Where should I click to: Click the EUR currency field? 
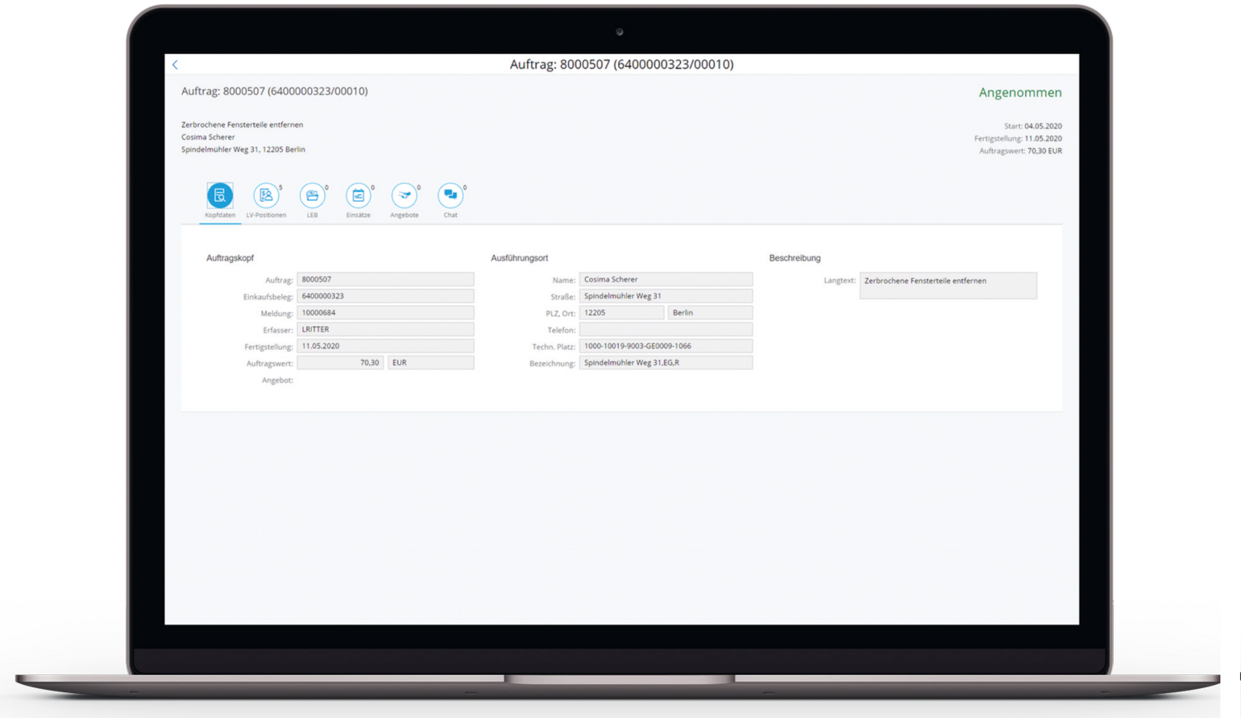(x=431, y=363)
